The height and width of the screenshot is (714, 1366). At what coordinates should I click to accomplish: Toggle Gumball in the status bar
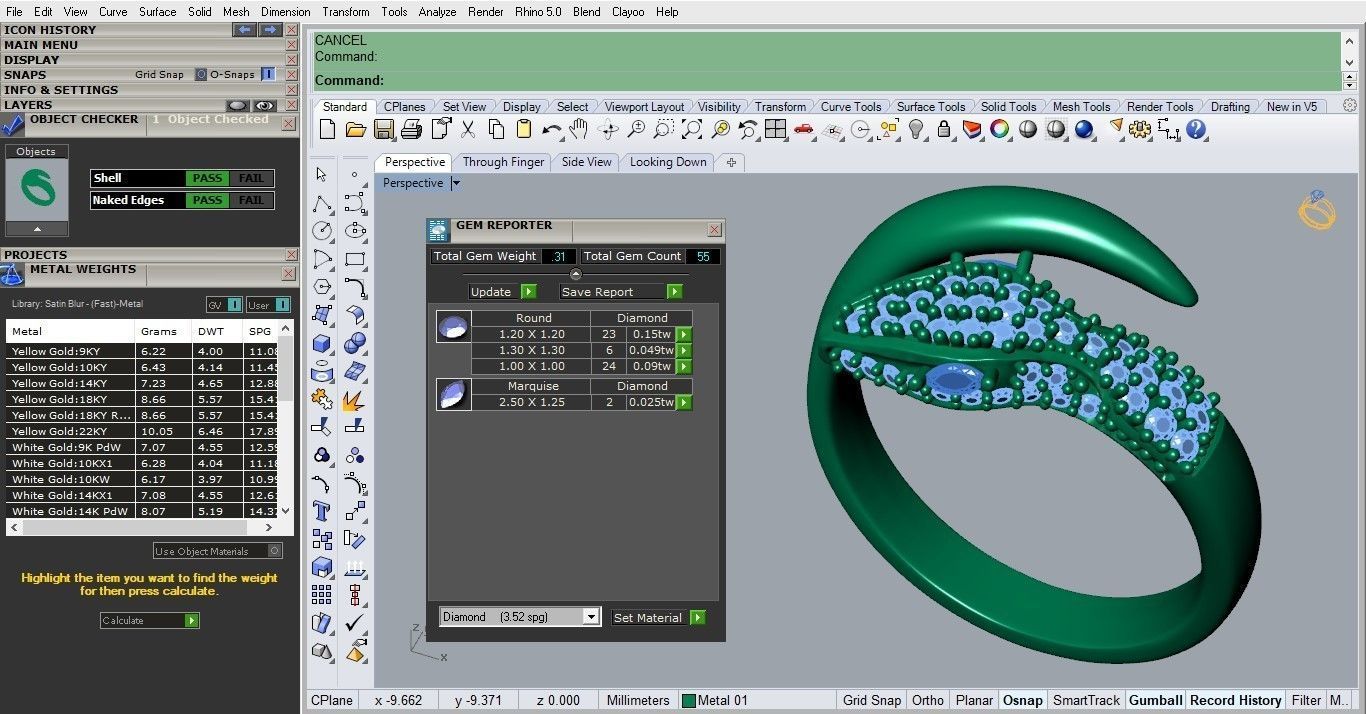point(1156,700)
